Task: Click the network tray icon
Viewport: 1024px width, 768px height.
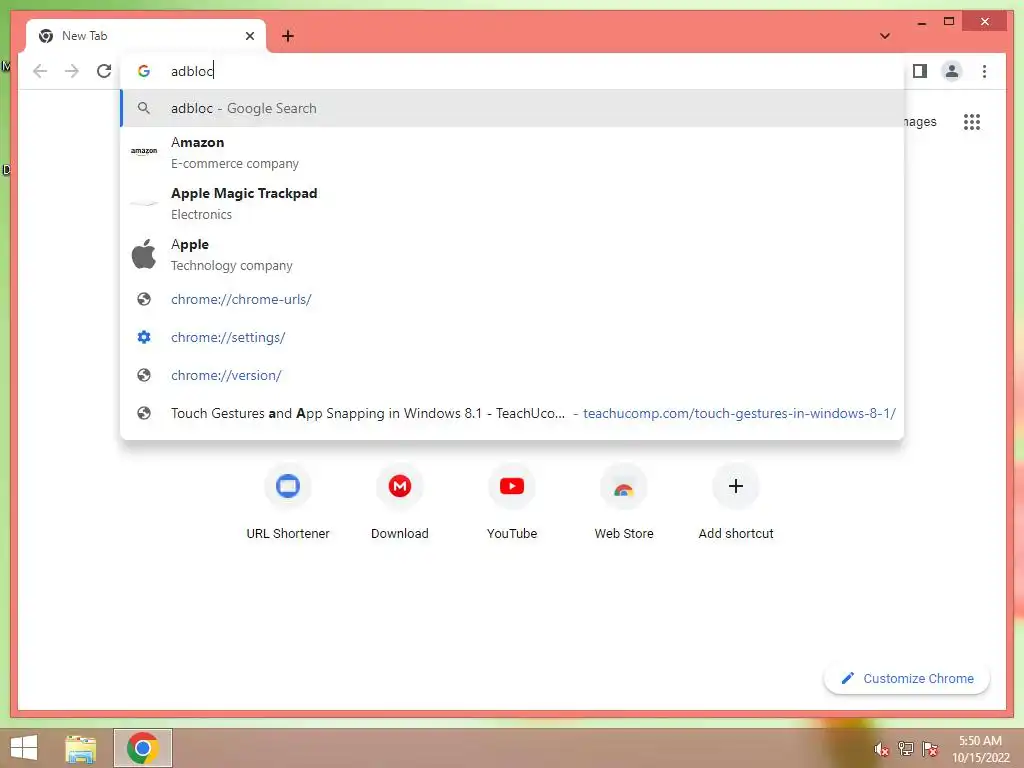Action: (906, 749)
